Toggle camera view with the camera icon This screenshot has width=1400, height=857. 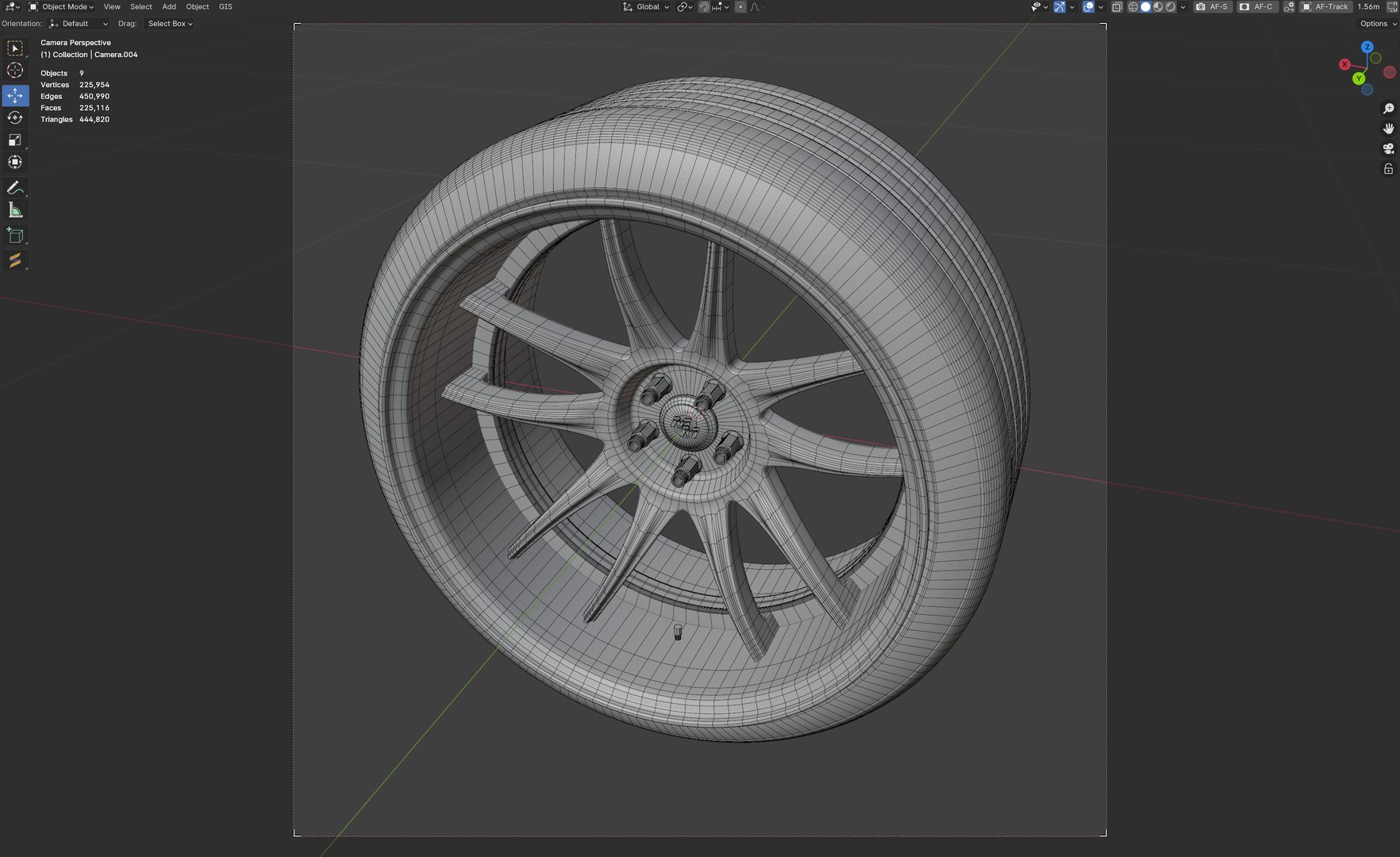[1388, 148]
